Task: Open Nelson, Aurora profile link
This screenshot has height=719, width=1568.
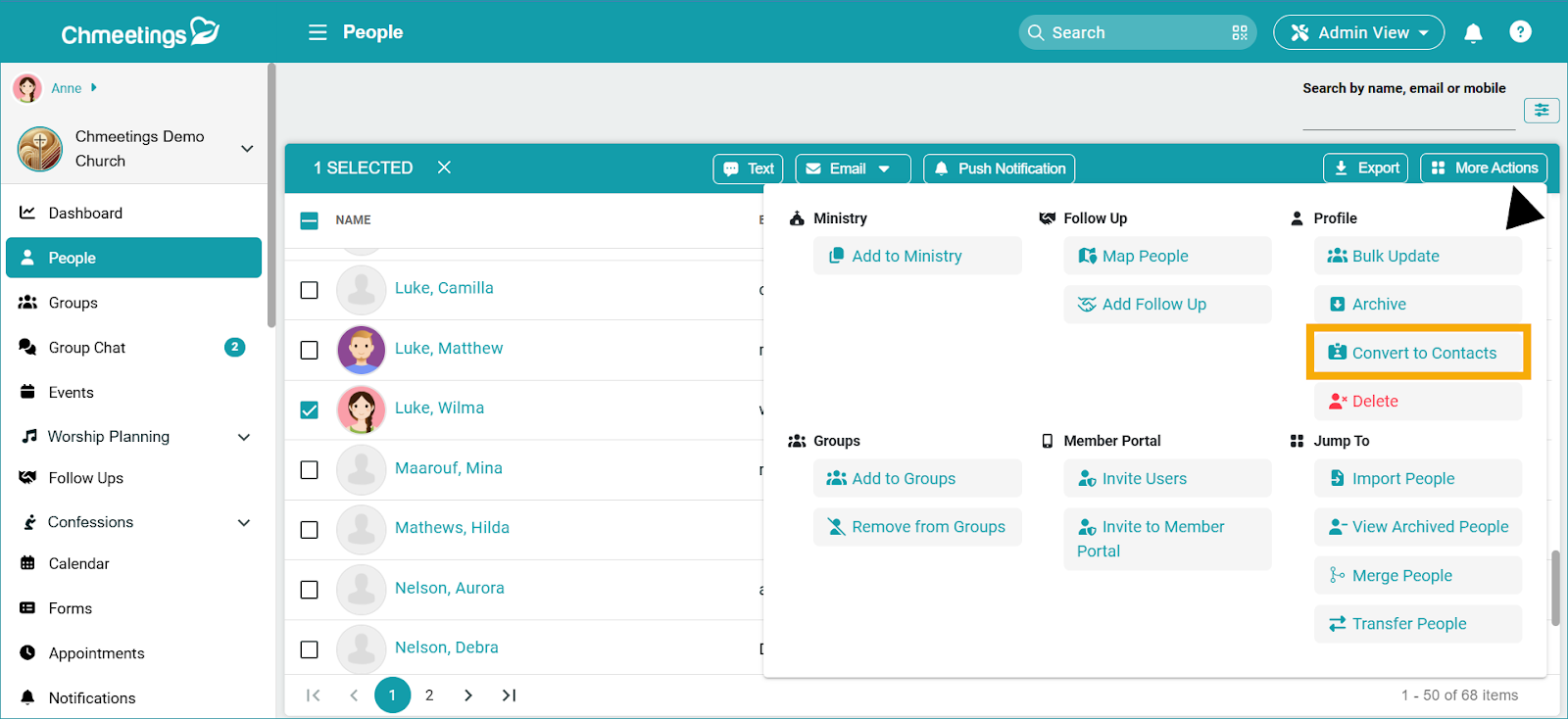Action: pyautogui.click(x=449, y=588)
